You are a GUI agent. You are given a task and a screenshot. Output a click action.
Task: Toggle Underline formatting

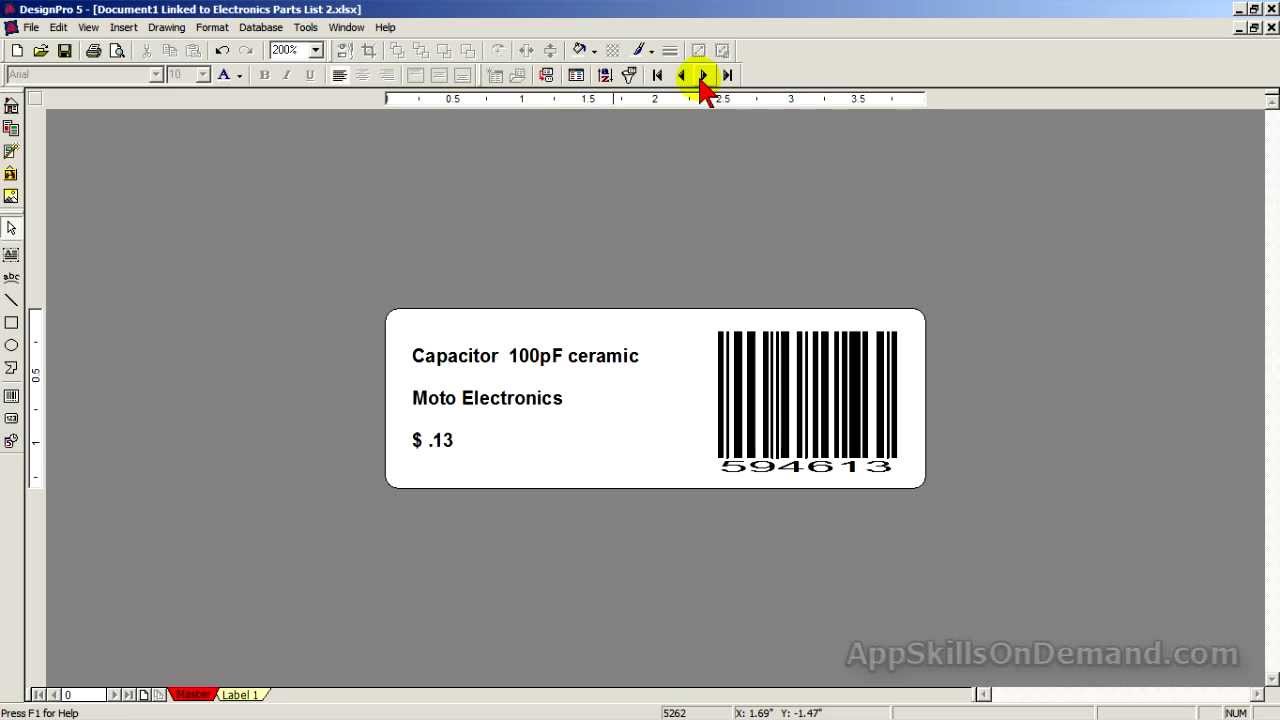310,75
